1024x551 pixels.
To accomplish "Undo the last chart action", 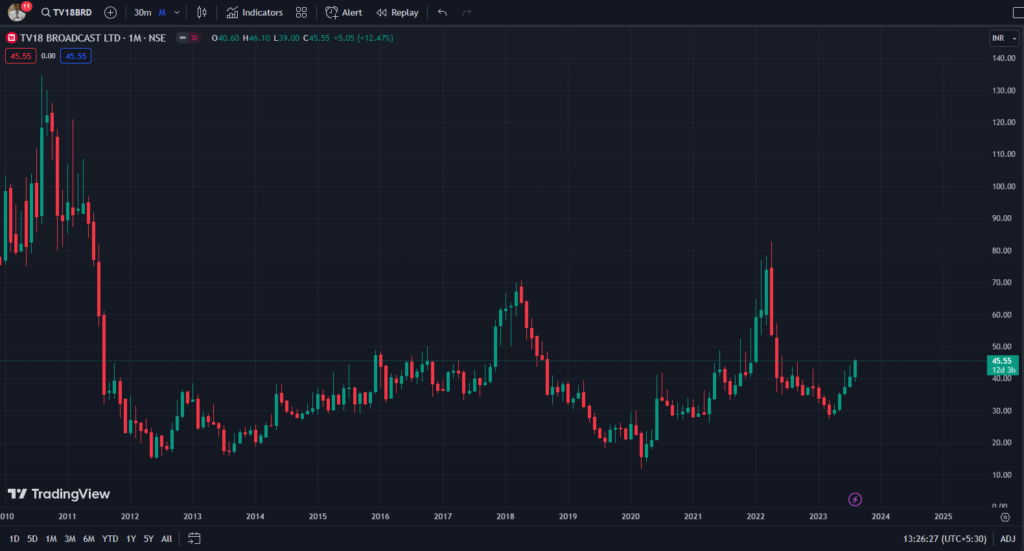I will click(442, 12).
